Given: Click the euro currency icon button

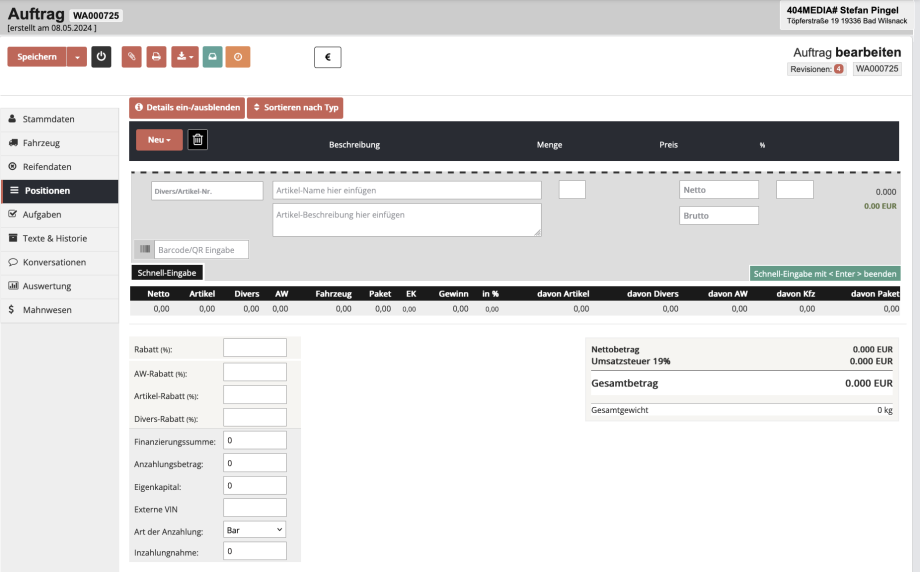Looking at the screenshot, I should pos(327,58).
